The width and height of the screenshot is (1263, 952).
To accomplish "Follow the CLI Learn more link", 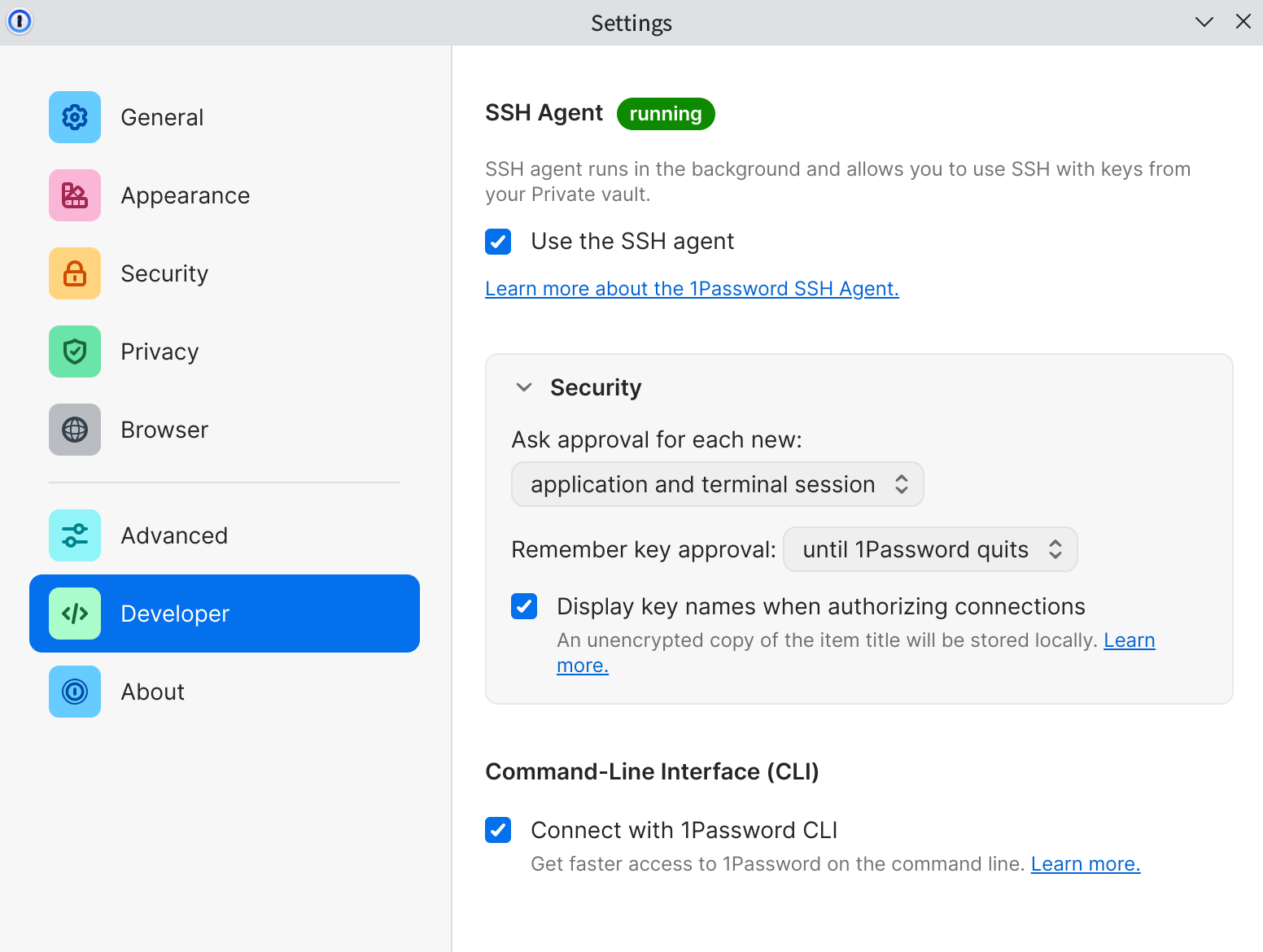I will click(1086, 864).
